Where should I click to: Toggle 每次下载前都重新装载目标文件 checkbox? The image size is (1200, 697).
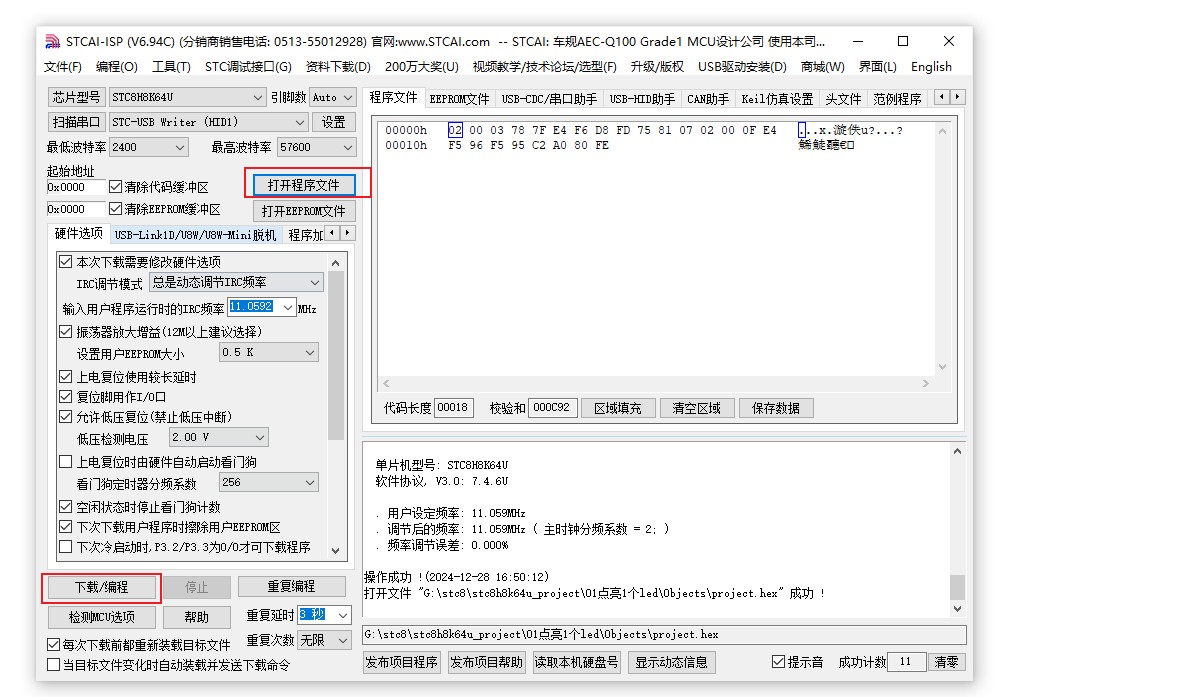[x=54, y=645]
